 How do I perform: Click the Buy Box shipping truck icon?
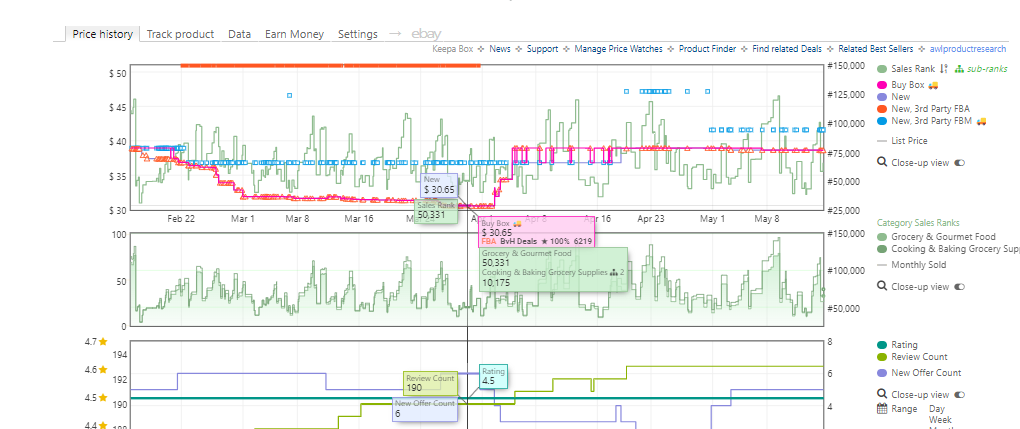(x=933, y=85)
